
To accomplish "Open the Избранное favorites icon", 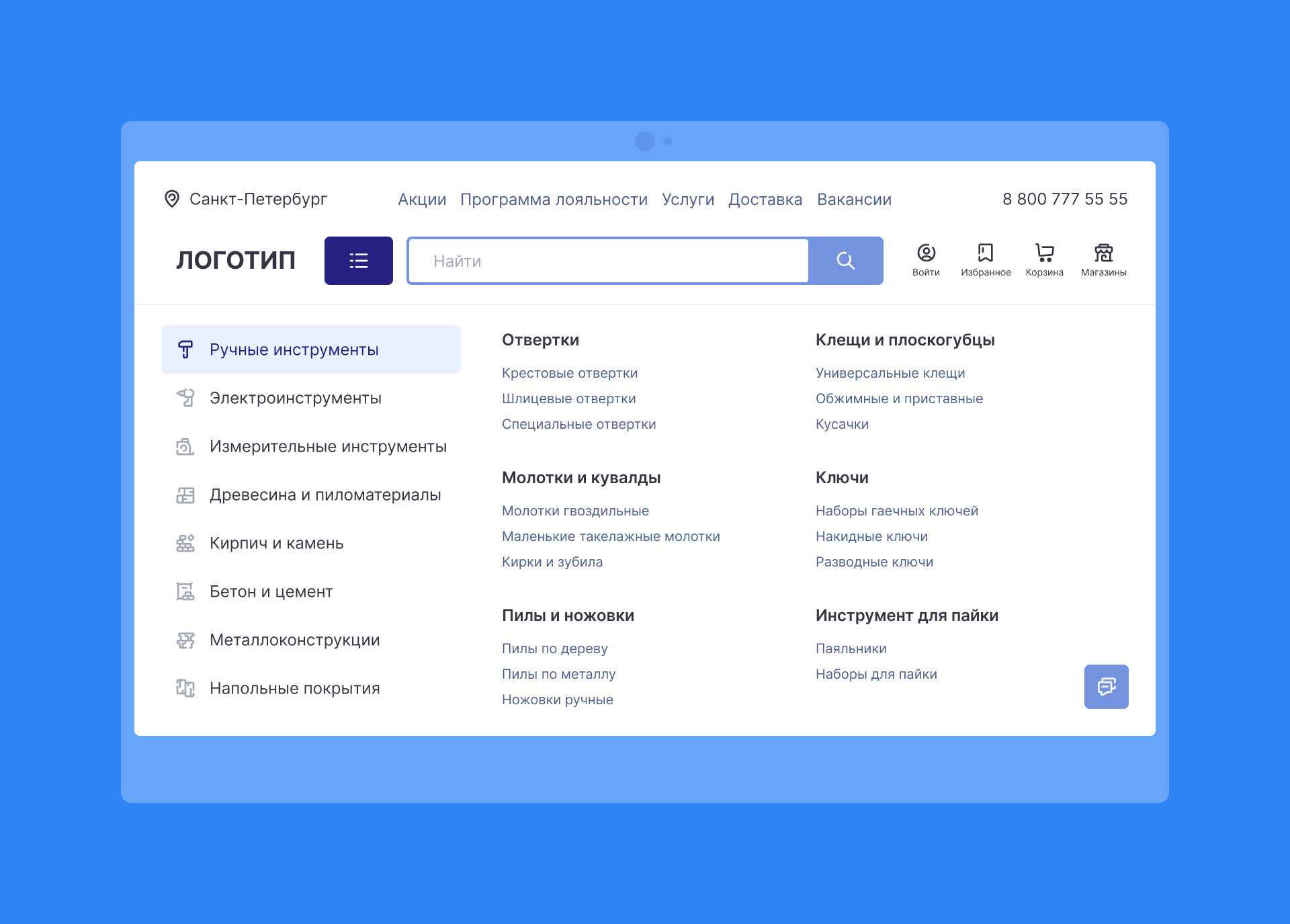I will 986,254.
